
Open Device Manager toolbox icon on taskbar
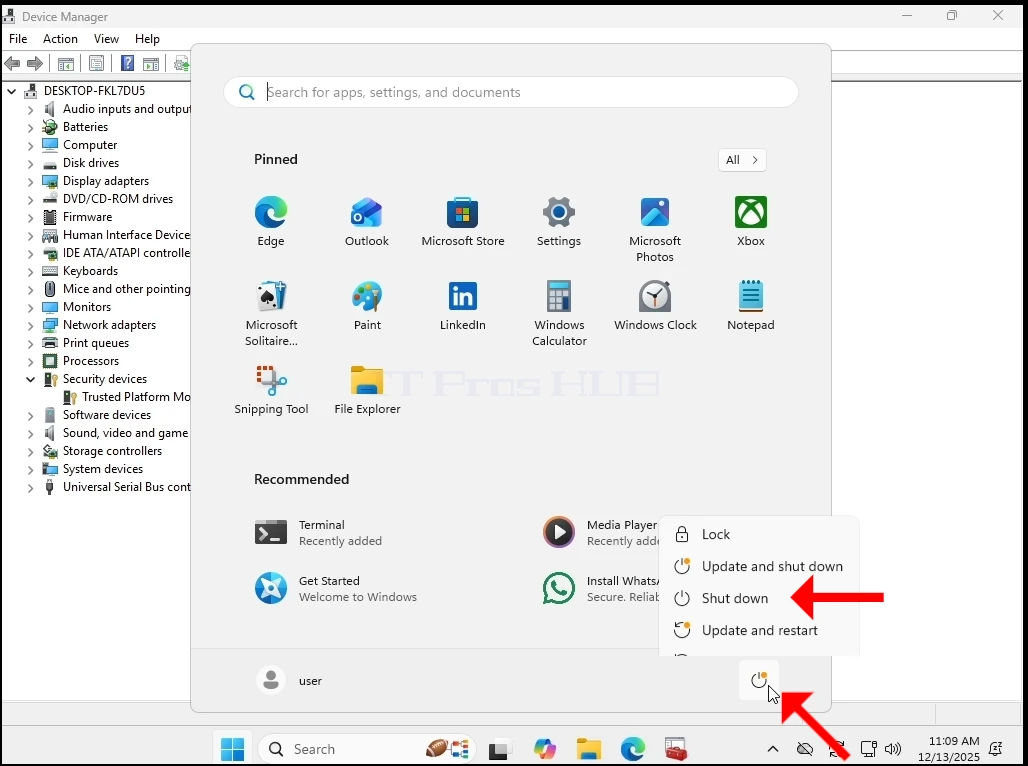[675, 748]
